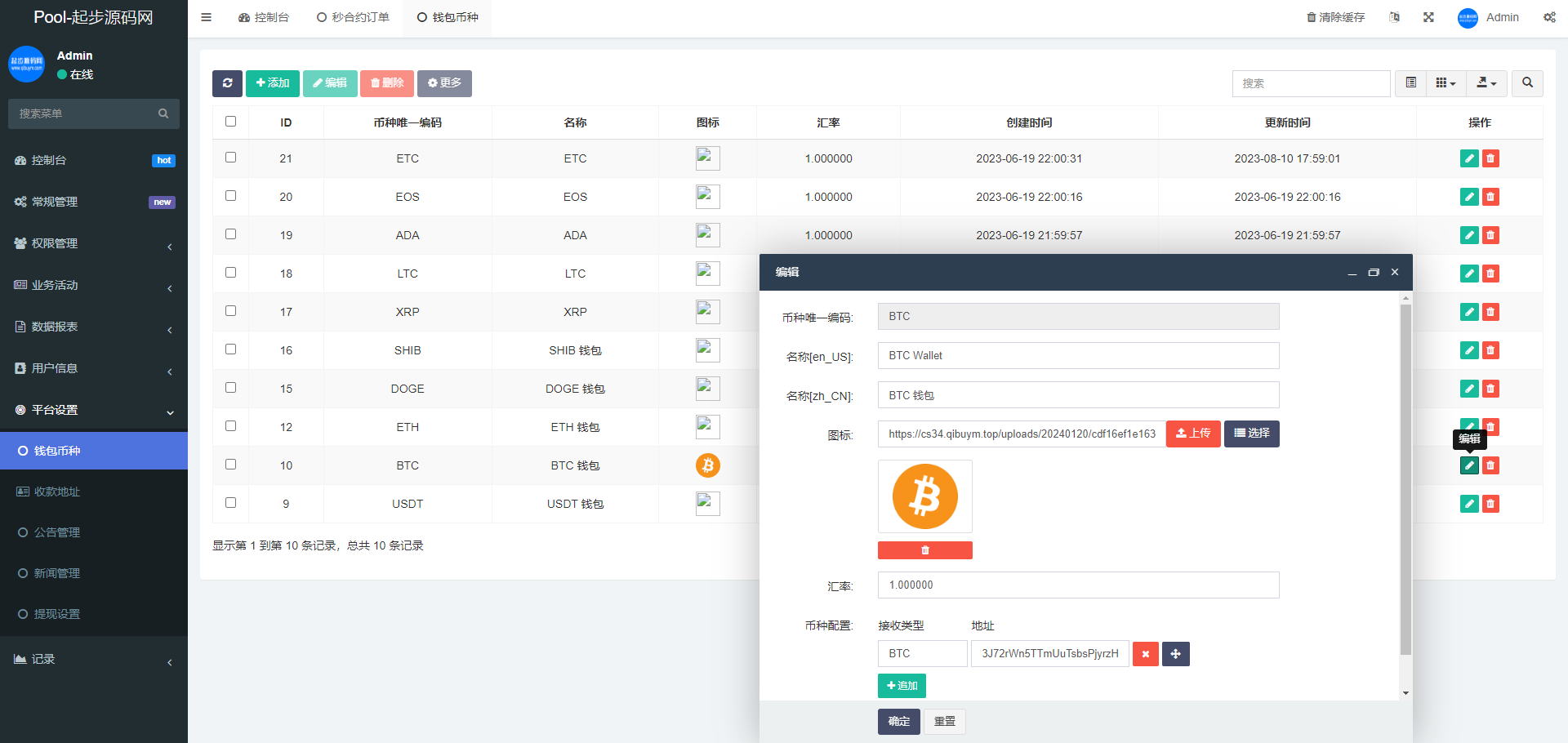Focus the table 搜索 input box
This screenshot has height=743, width=1568.
coord(1311,83)
